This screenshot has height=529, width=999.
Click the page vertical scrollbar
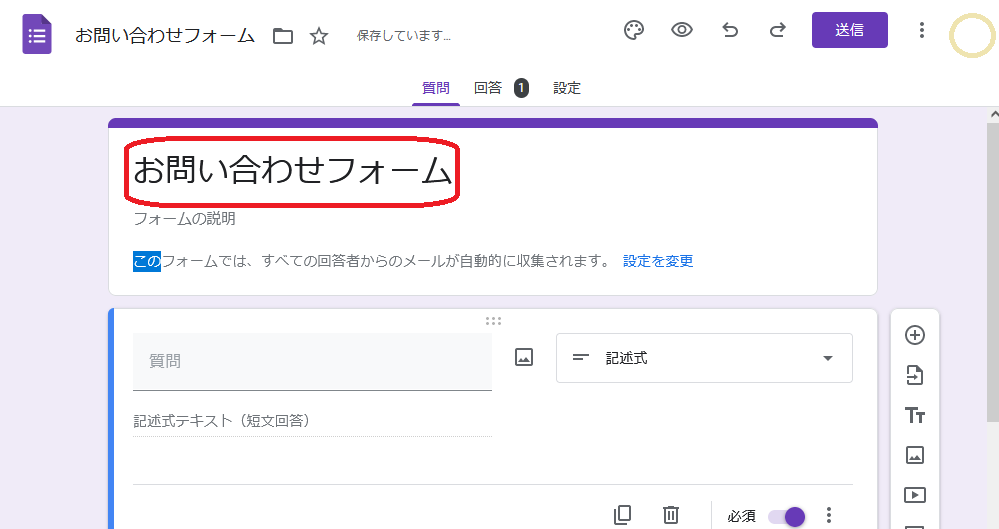pyautogui.click(x=993, y=272)
